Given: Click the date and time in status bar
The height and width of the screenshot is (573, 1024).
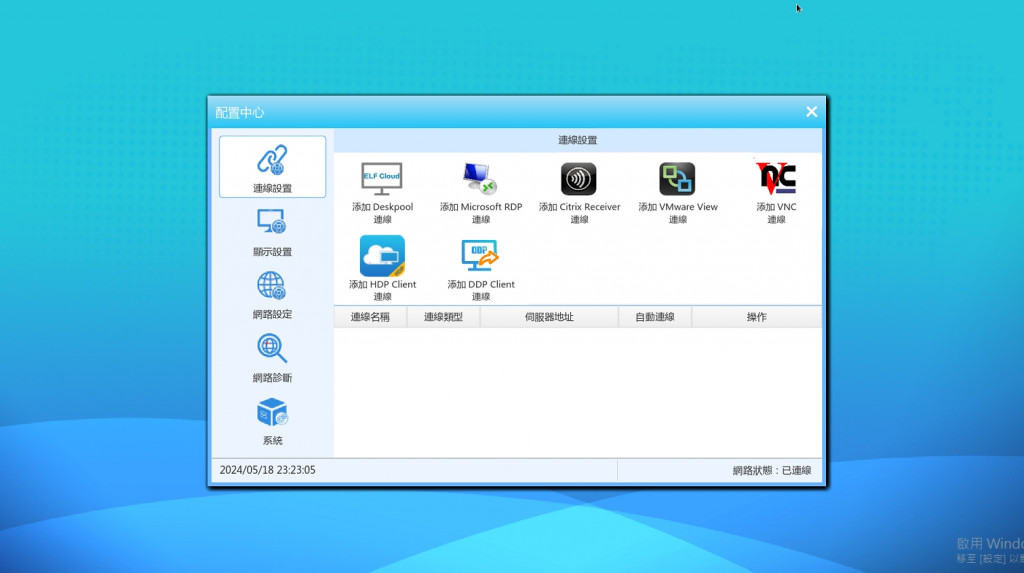Looking at the screenshot, I should tap(267, 470).
